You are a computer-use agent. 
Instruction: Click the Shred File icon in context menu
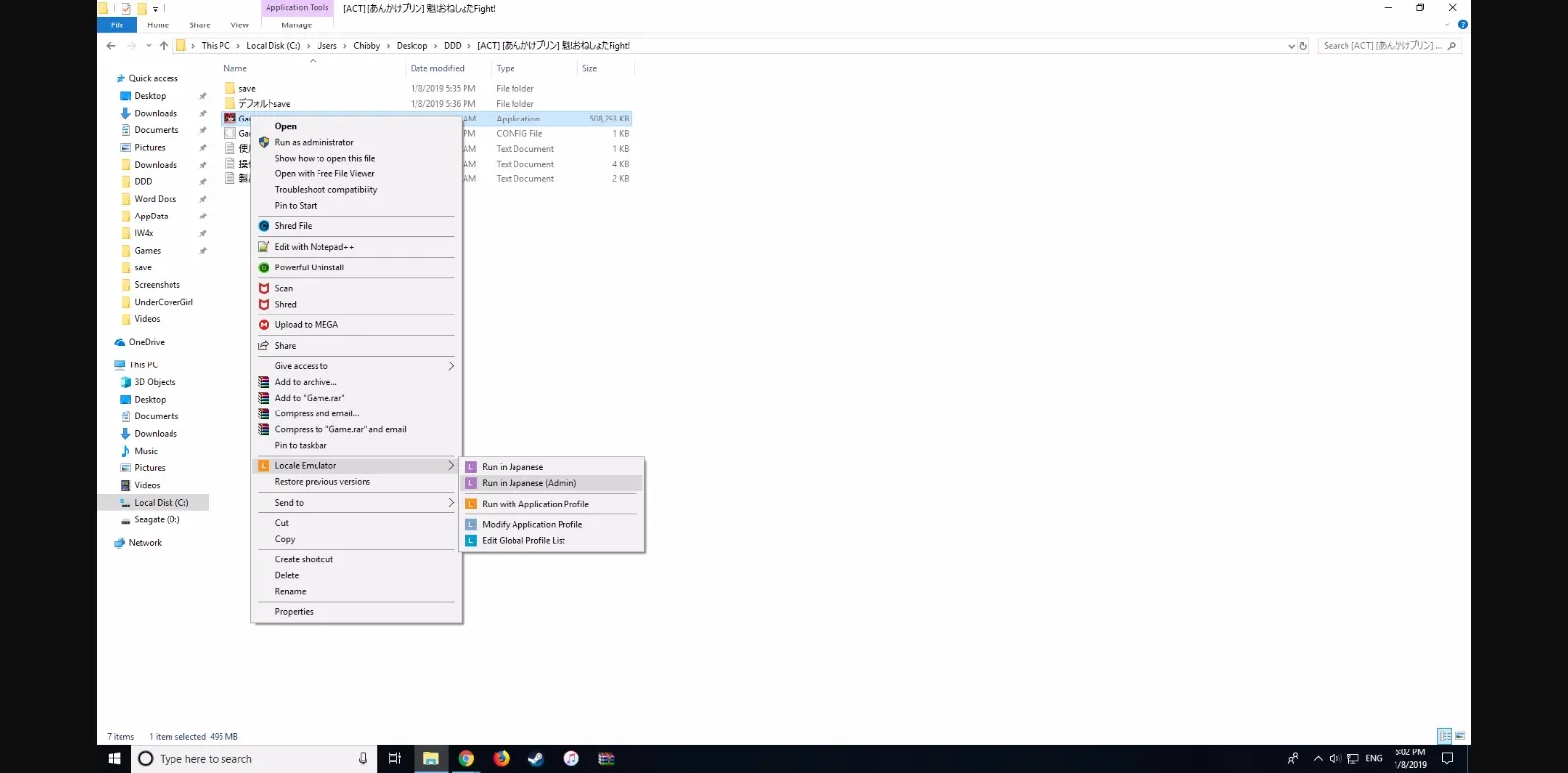pos(264,226)
